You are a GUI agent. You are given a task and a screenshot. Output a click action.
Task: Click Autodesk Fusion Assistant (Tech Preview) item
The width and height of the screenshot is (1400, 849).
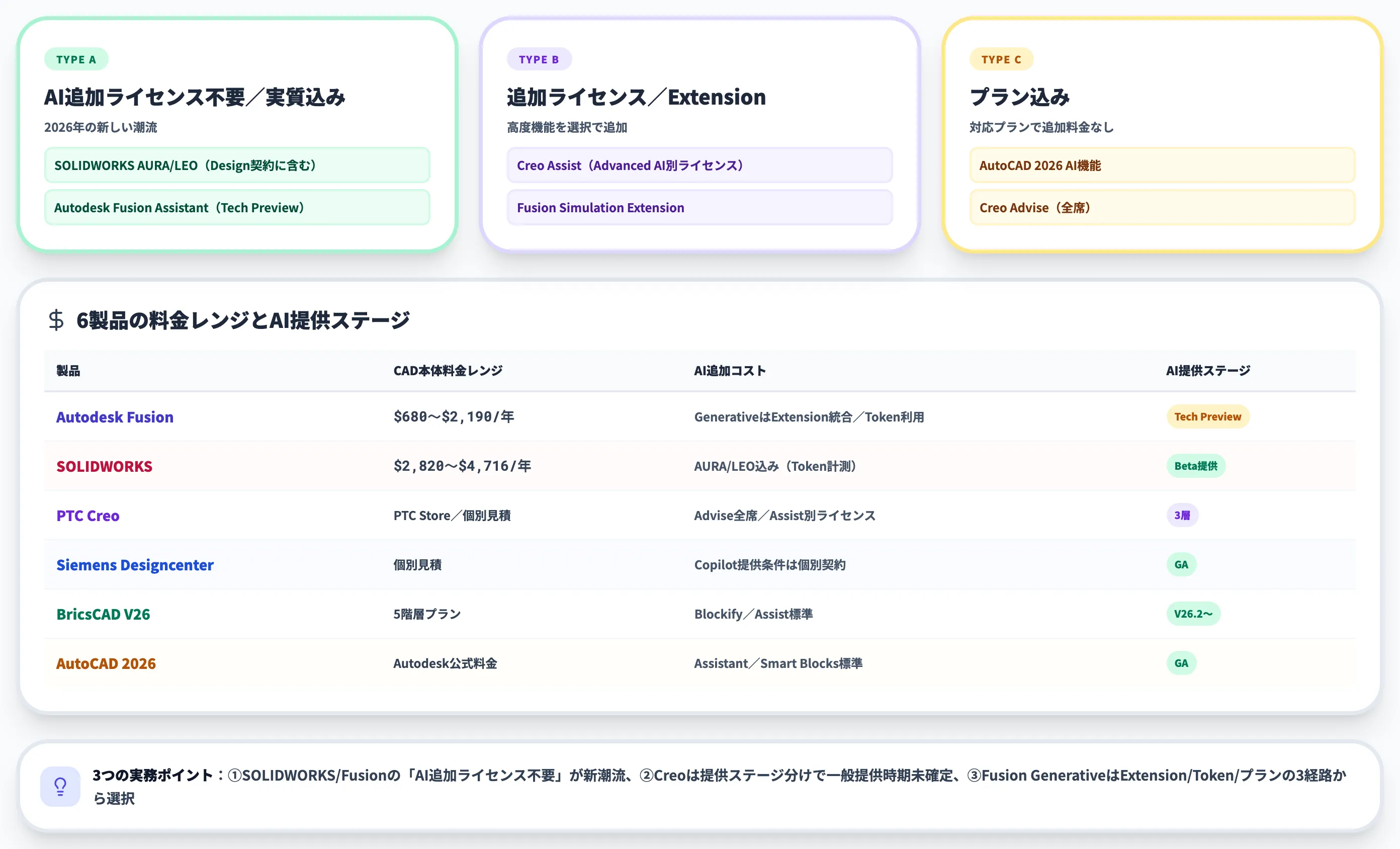(237, 207)
